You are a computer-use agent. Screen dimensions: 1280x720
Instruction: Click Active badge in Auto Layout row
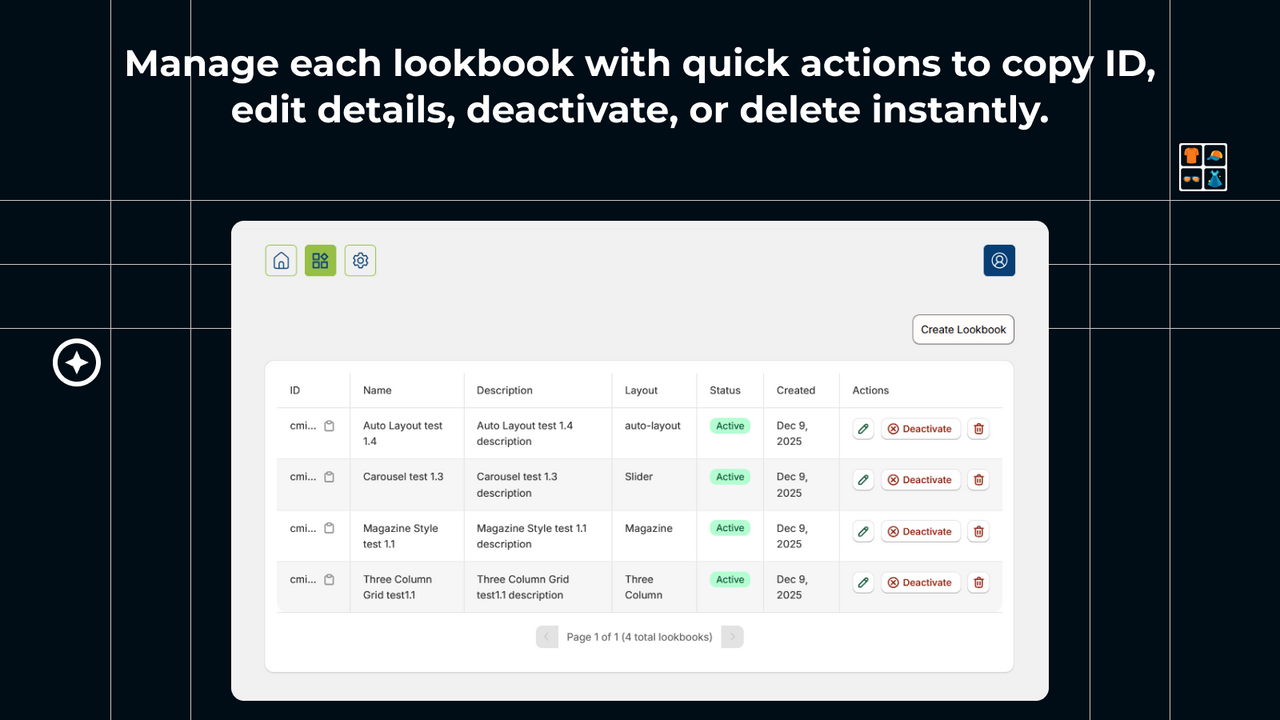click(x=730, y=426)
